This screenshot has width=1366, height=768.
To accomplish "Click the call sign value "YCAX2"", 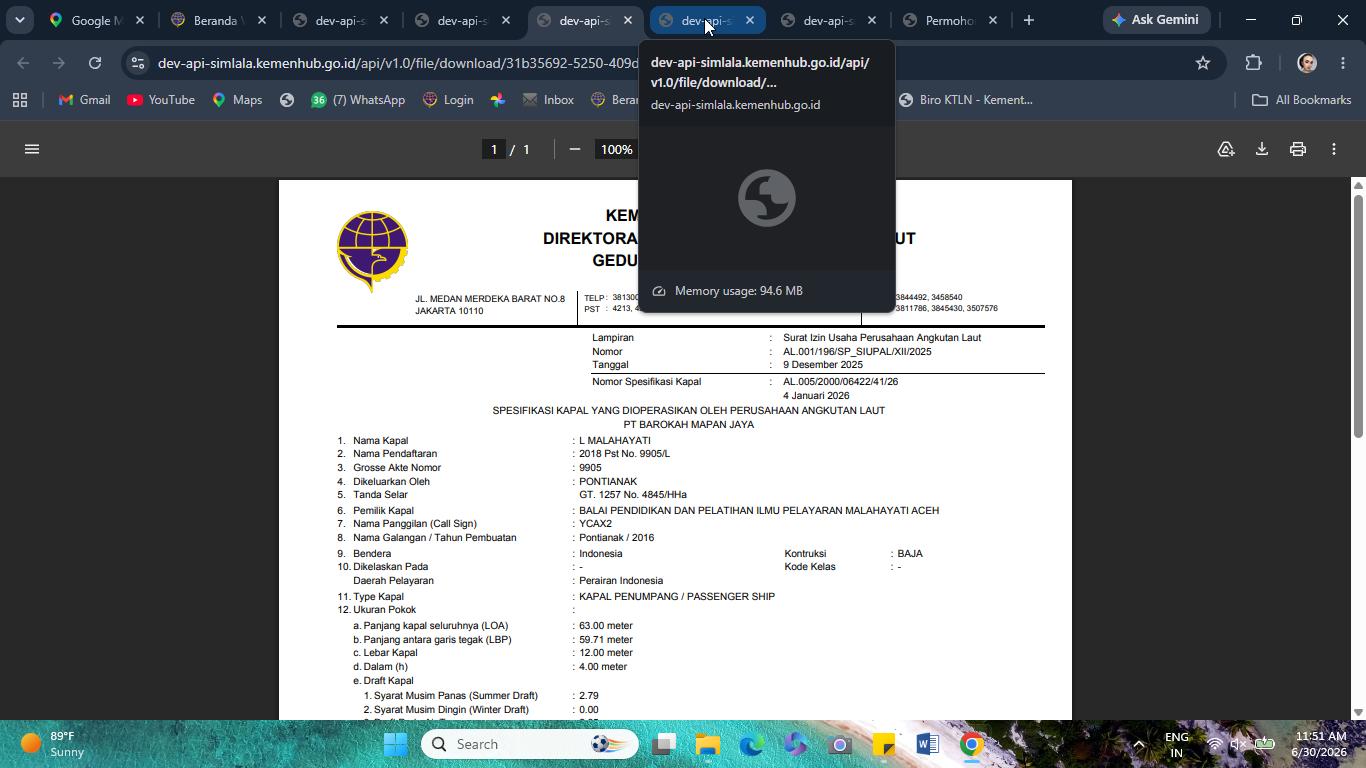I will 595,524.
